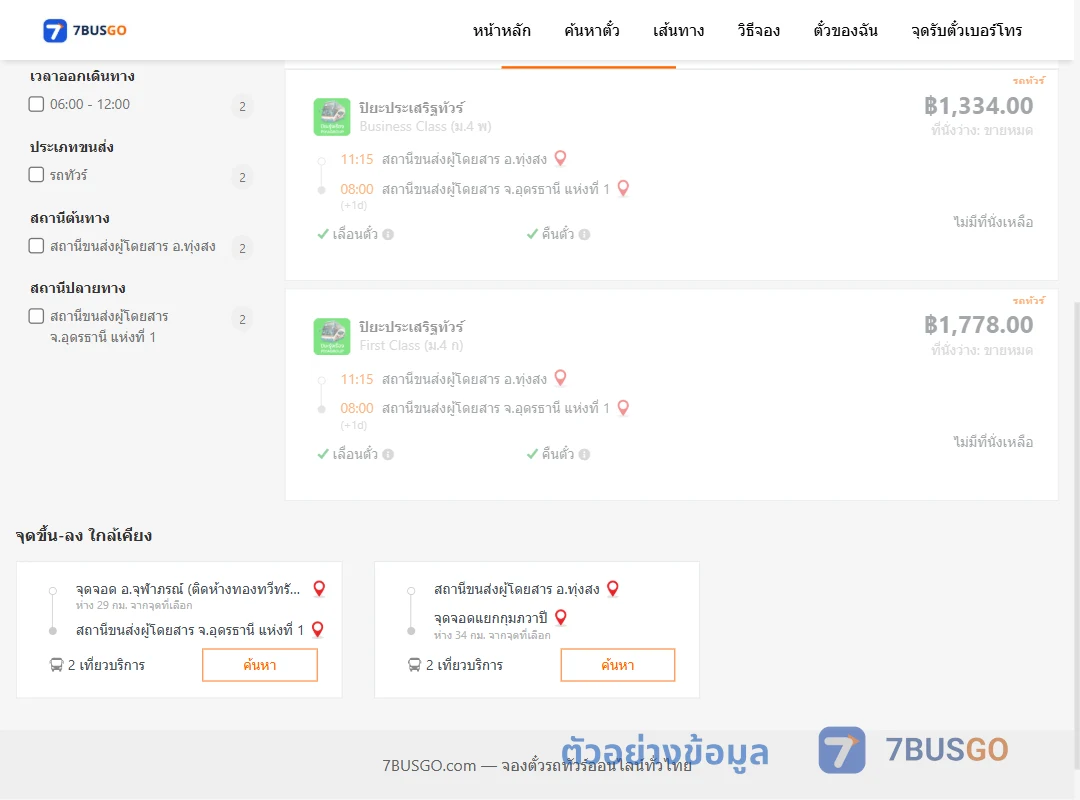Image resolution: width=1080 pixels, height=800 pixels.
Task: Click ค้นหา button in จุดจอดแยกกุมภวาปี card
Action: coord(618,665)
